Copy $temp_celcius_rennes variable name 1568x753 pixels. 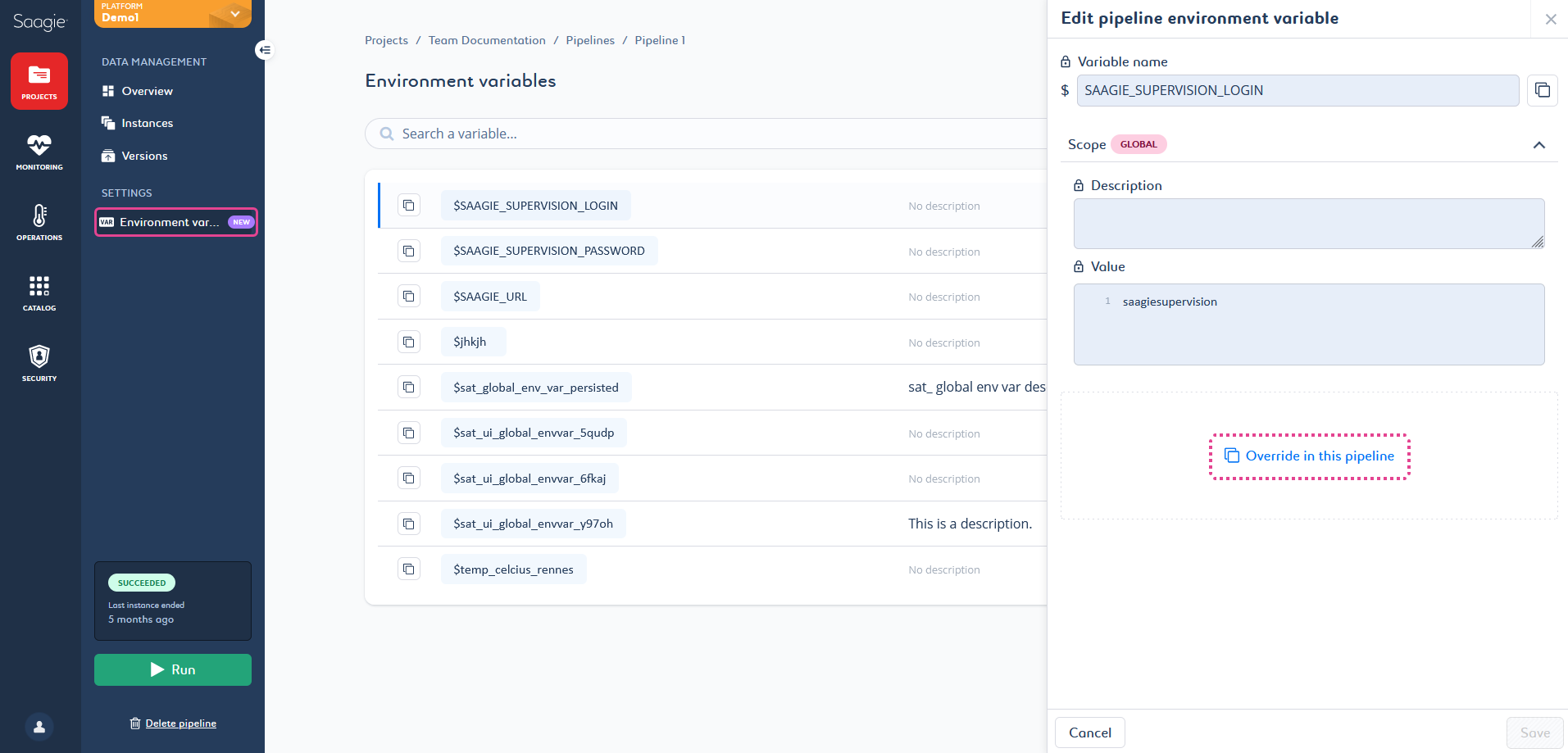click(408, 569)
